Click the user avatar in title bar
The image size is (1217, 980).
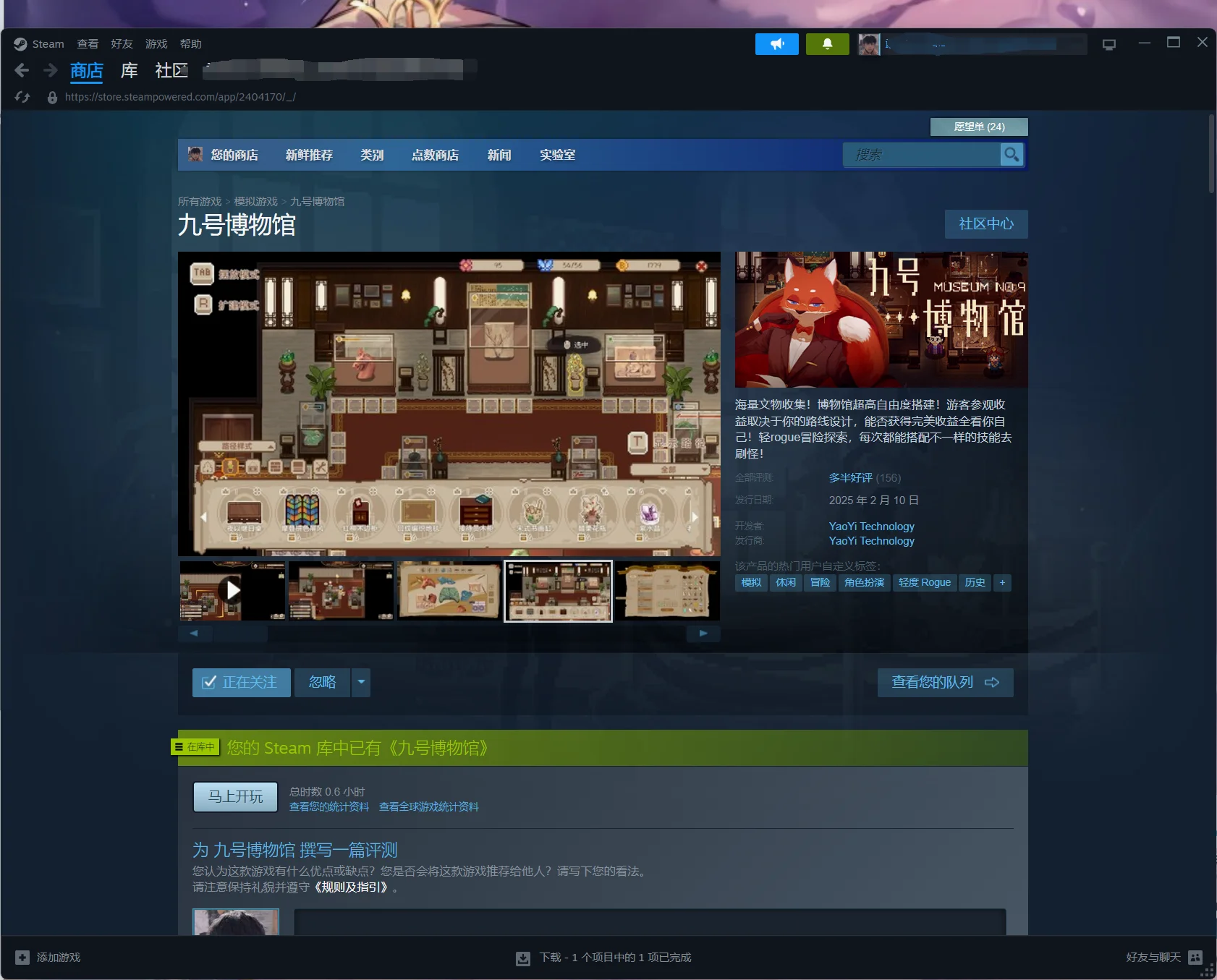point(869,44)
